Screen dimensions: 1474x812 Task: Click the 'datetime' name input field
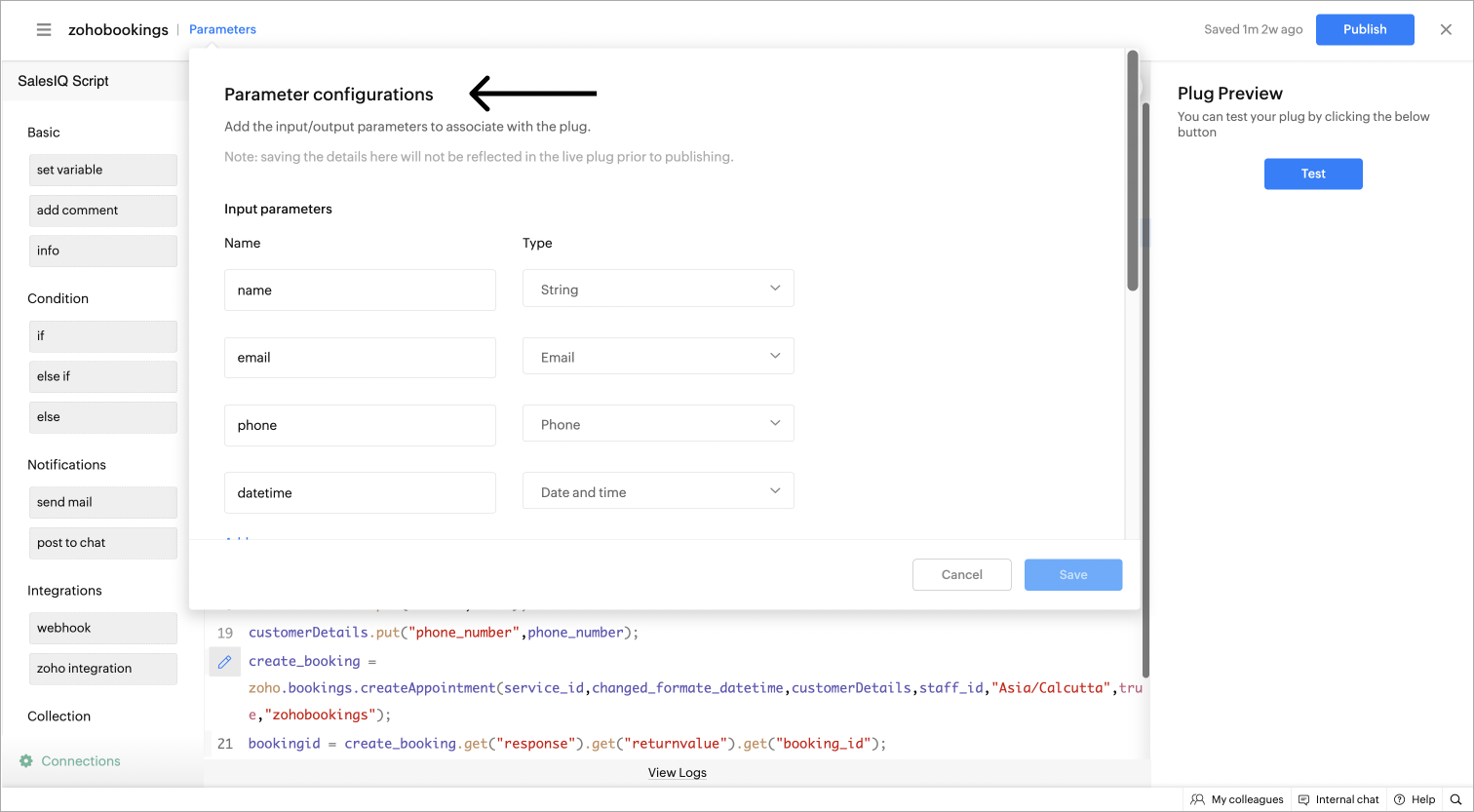360,493
